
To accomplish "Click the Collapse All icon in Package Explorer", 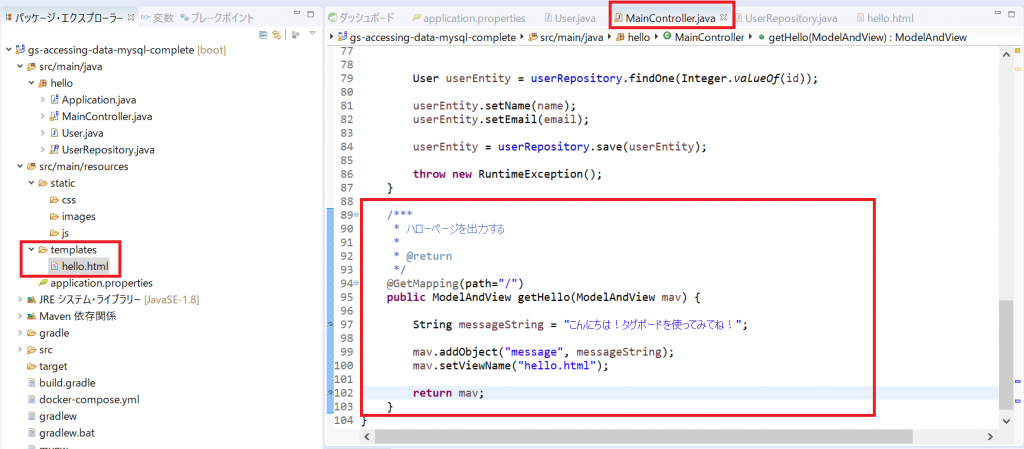I will 262,36.
